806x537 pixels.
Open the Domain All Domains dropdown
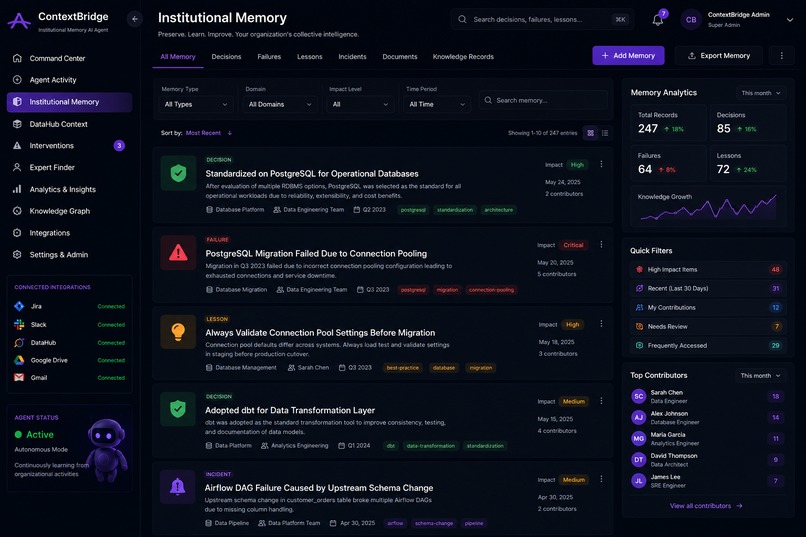(280, 104)
